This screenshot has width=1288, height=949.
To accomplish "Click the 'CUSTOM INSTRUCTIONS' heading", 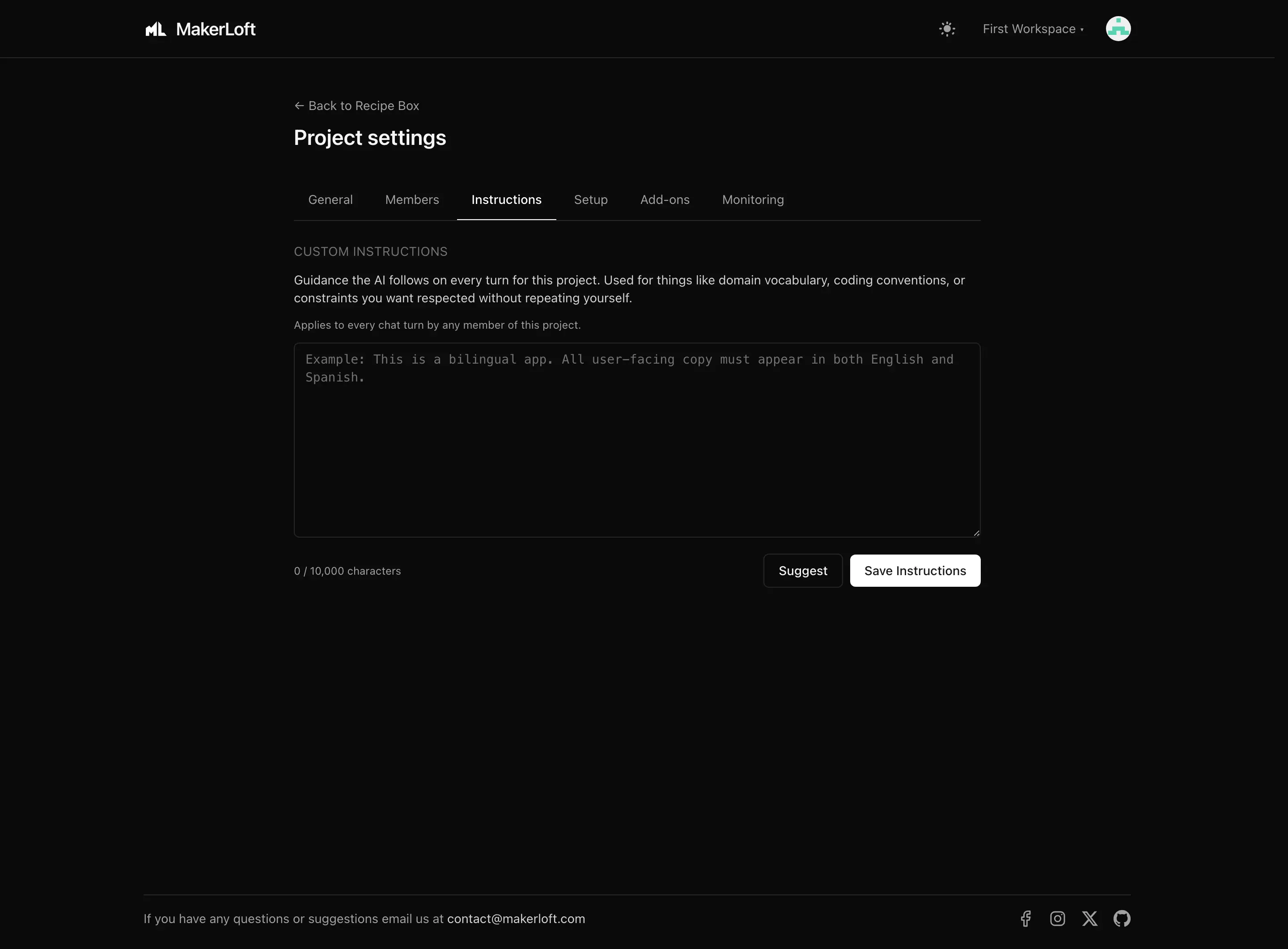I will 371,252.
